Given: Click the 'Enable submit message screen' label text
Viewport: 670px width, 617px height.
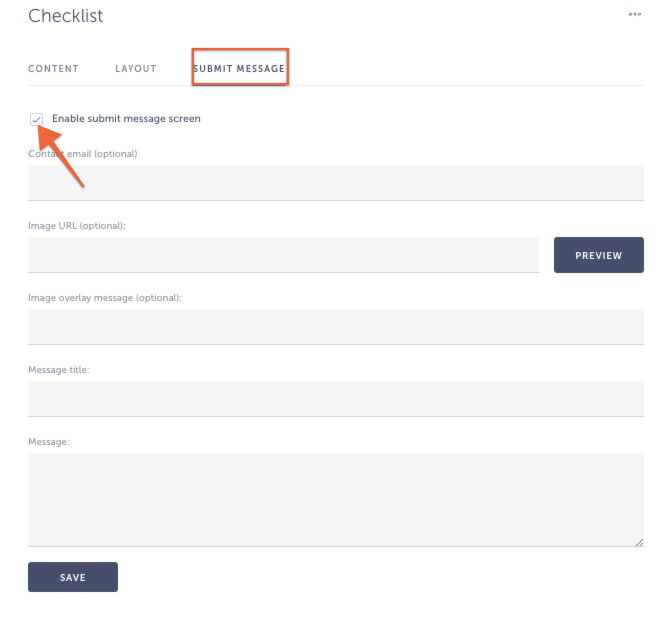Looking at the screenshot, I should pos(126,118).
